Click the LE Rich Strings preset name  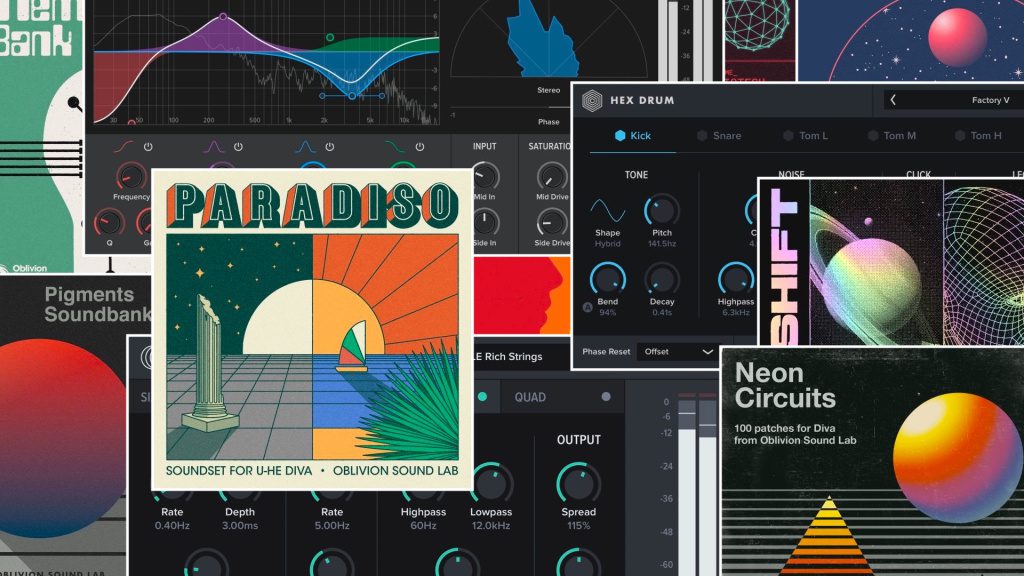point(508,357)
